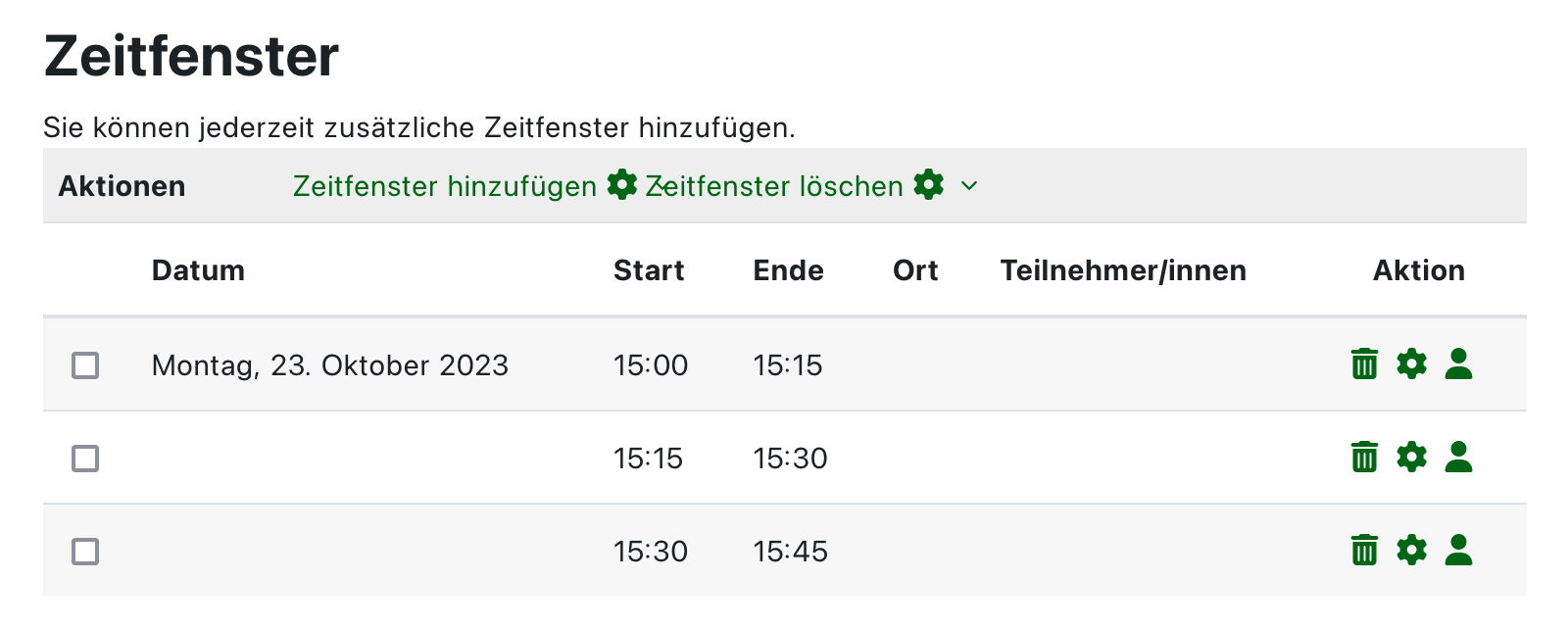This screenshot has height=629, width=1568.
Task: Click person icon for 15:15 slot
Action: pos(1458,458)
